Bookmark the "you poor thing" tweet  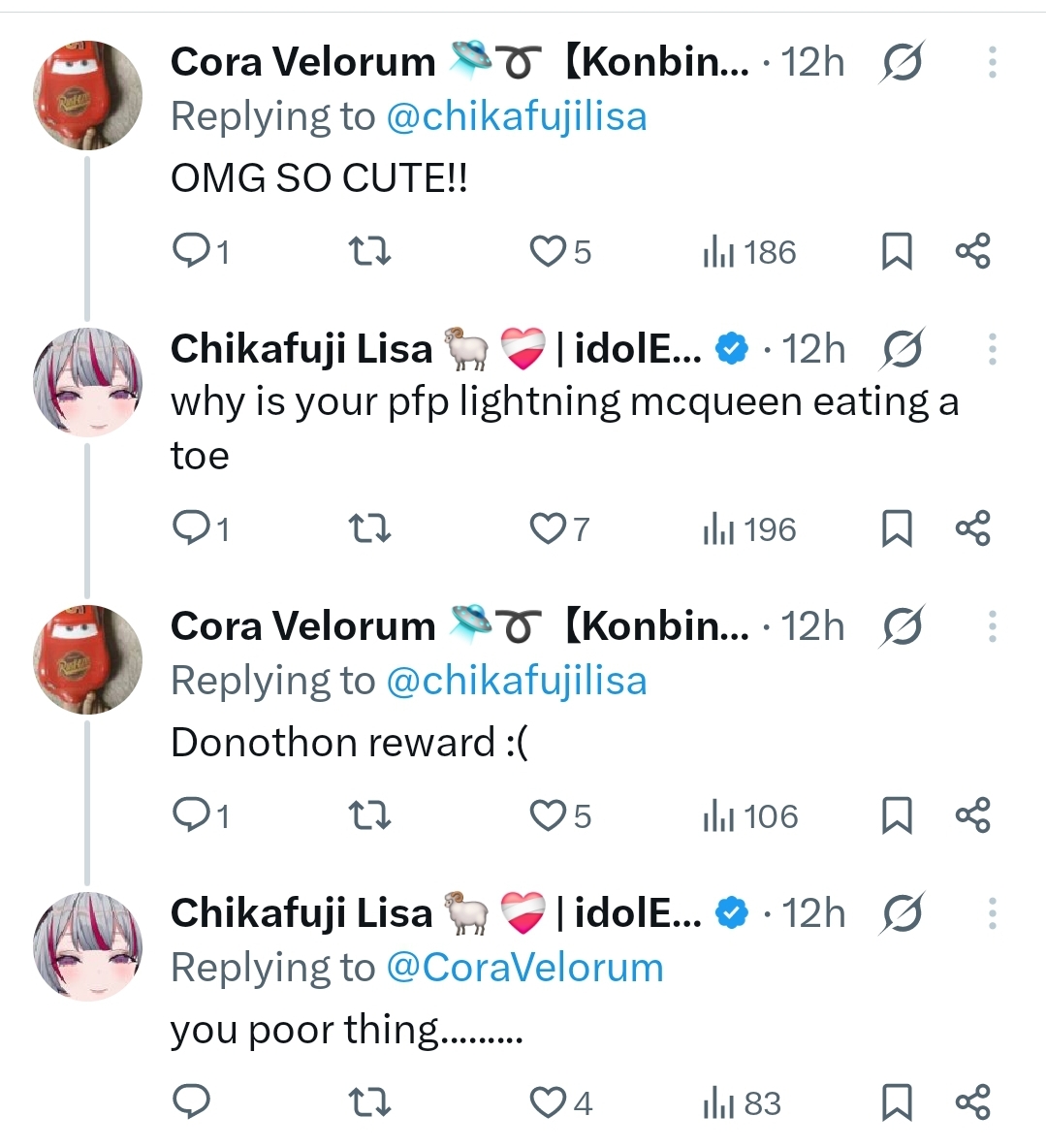pyautogui.click(x=897, y=1103)
